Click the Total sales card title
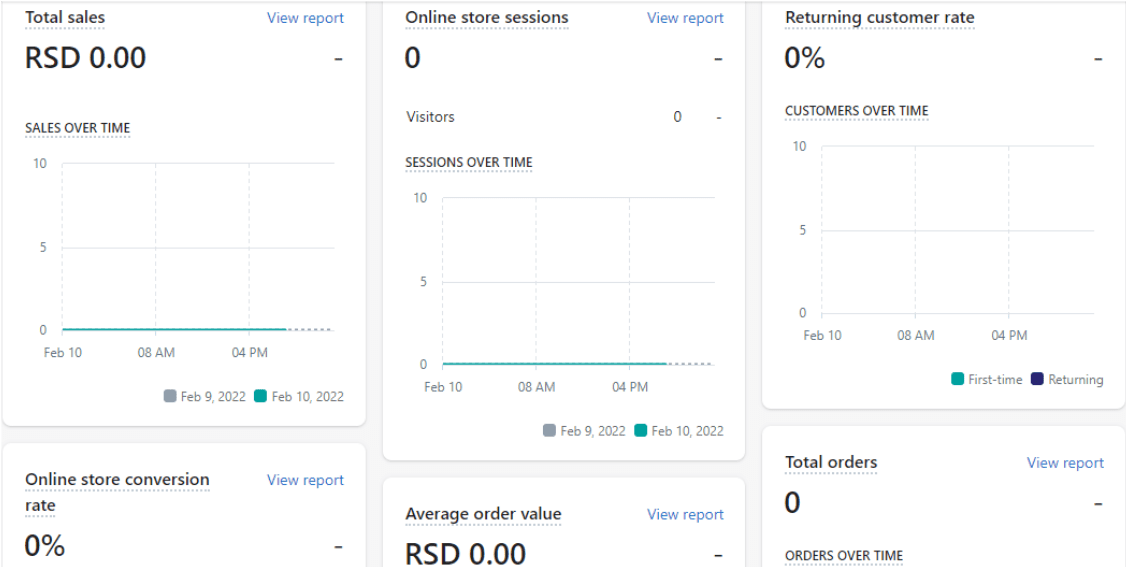This screenshot has height=567, width=1126. 65,18
